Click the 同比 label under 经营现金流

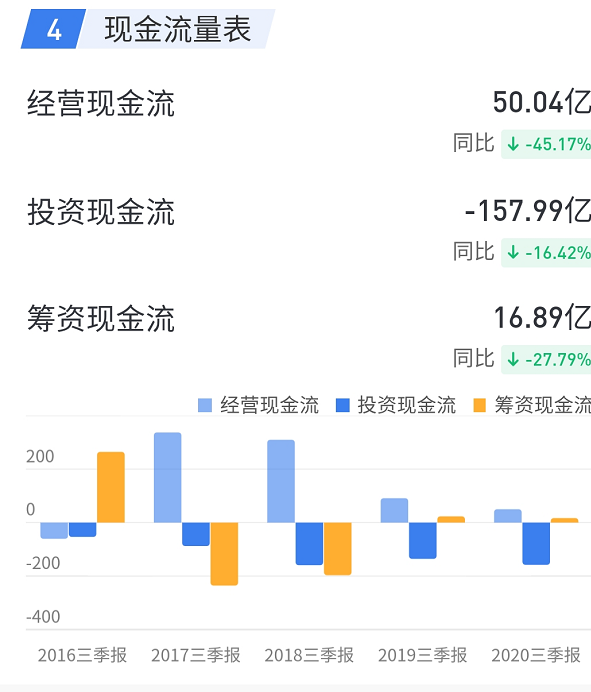pyautogui.click(x=474, y=143)
